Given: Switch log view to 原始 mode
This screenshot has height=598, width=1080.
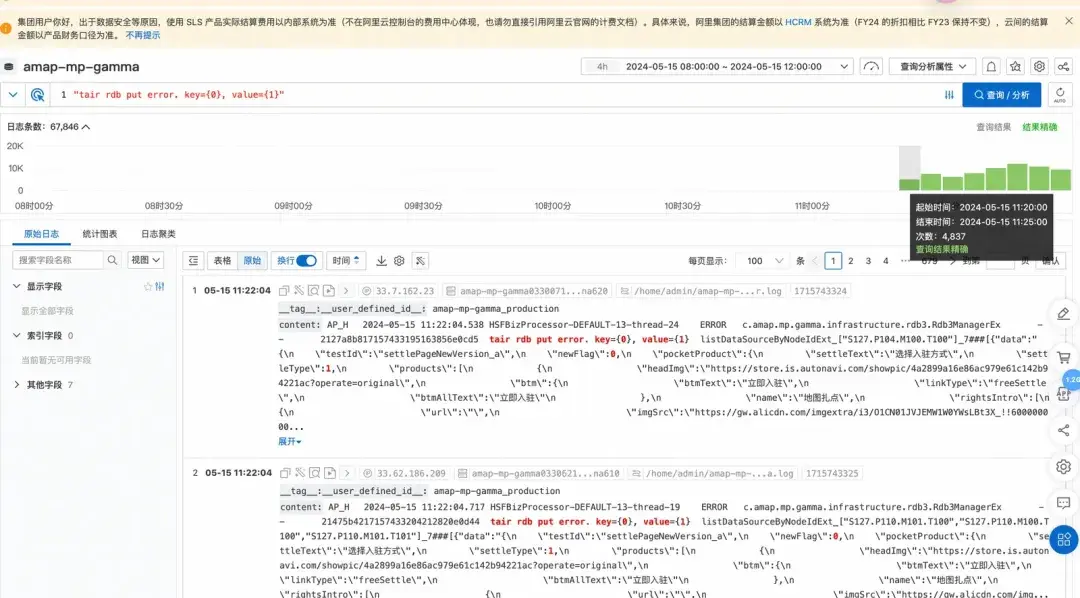Looking at the screenshot, I should tap(252, 261).
